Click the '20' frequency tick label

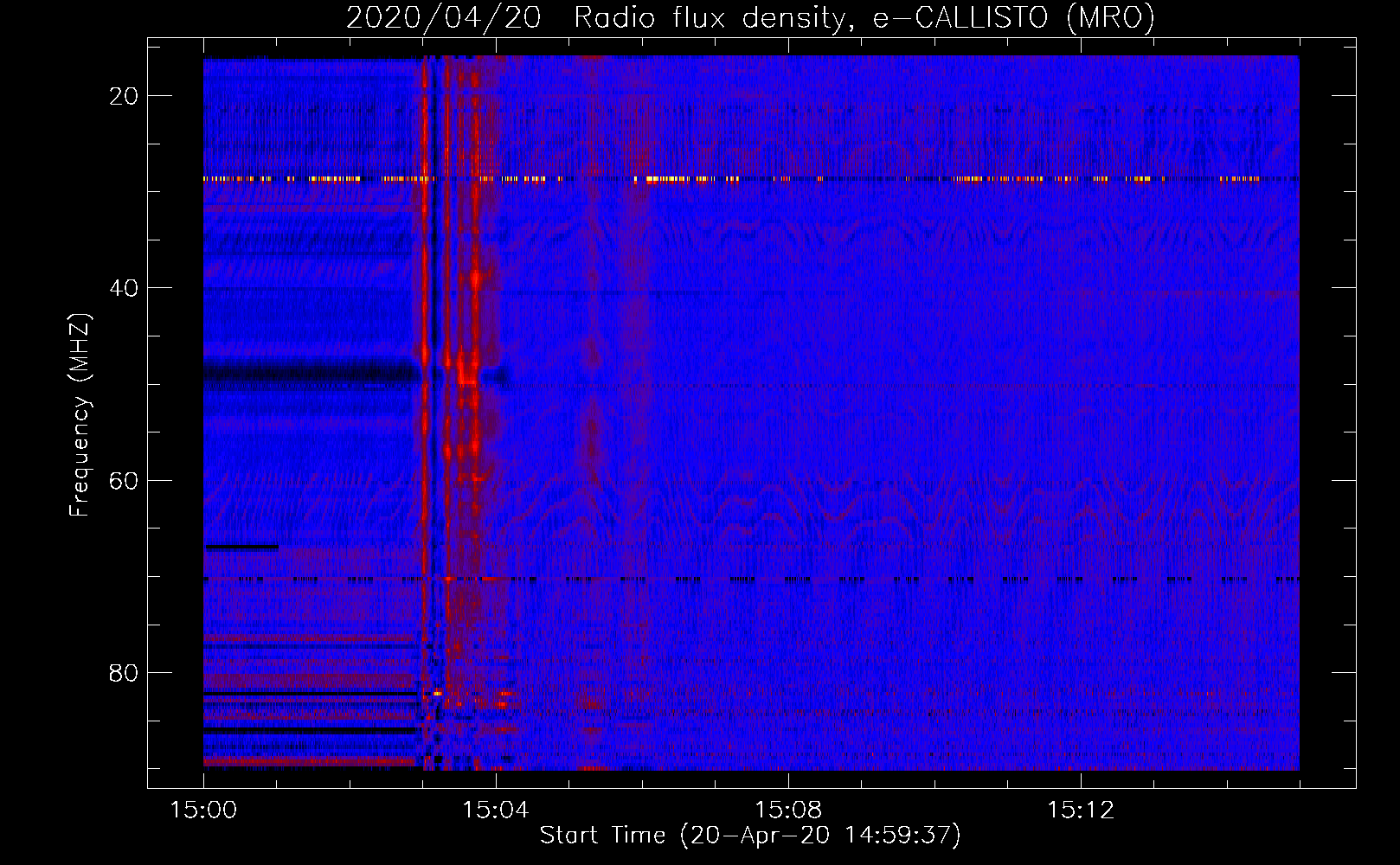124,96
